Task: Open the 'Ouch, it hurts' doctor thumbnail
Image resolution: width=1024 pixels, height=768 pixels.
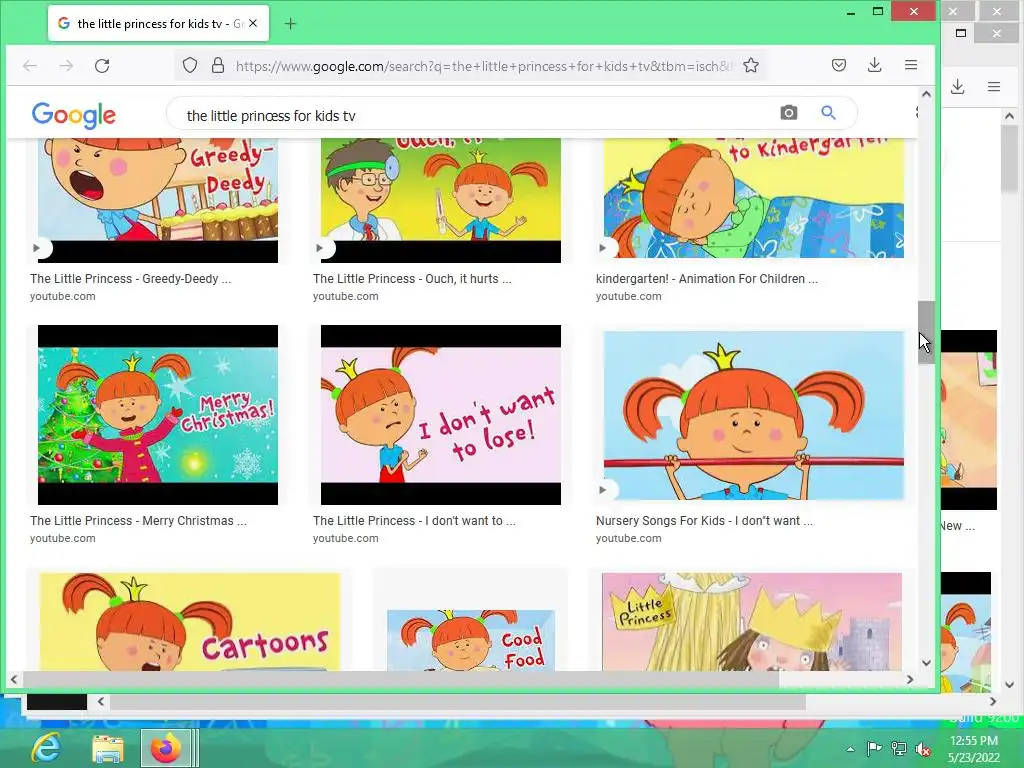Action: tap(441, 200)
